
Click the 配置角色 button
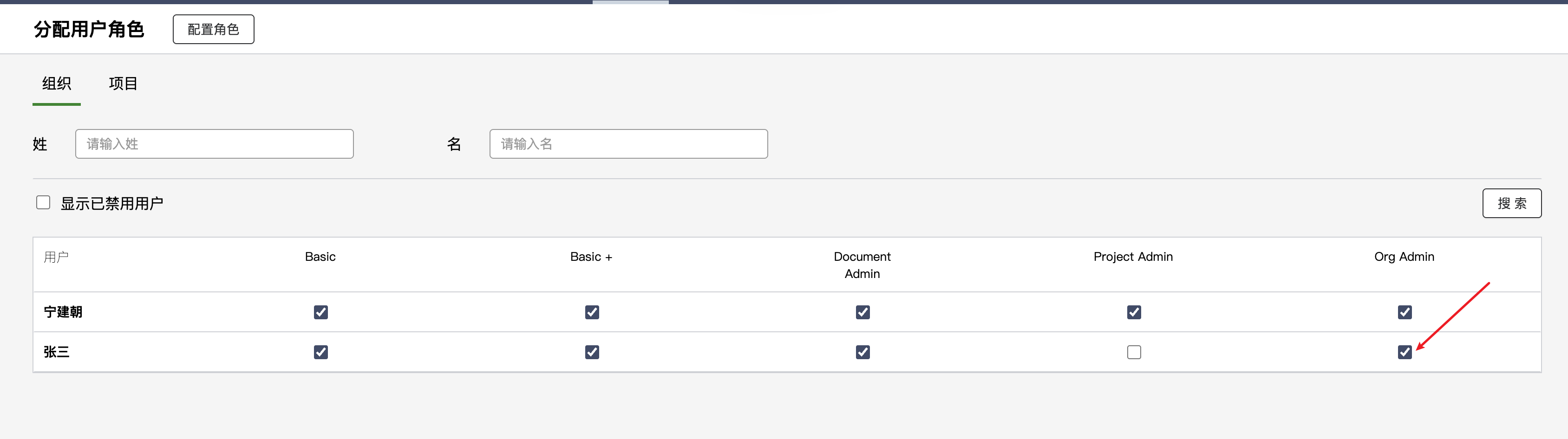tap(213, 29)
